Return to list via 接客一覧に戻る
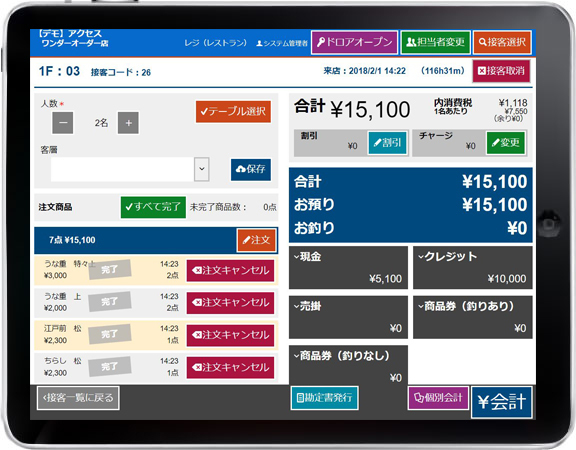 (x=78, y=398)
